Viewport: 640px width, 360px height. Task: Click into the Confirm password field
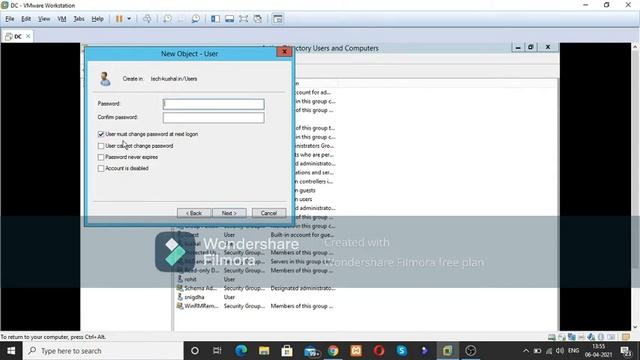pyautogui.click(x=213, y=118)
